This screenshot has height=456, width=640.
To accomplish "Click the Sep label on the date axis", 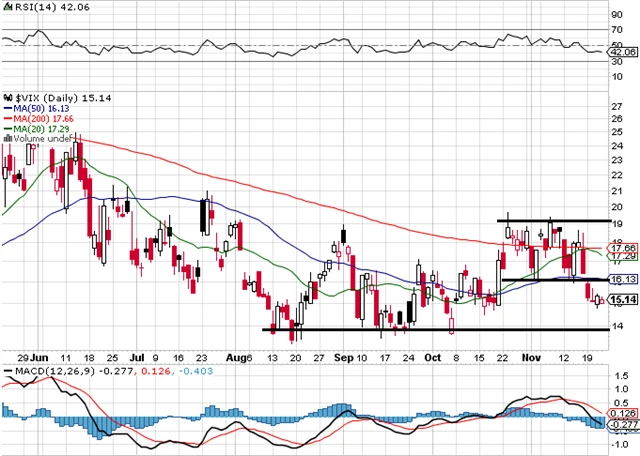I will pos(344,355).
